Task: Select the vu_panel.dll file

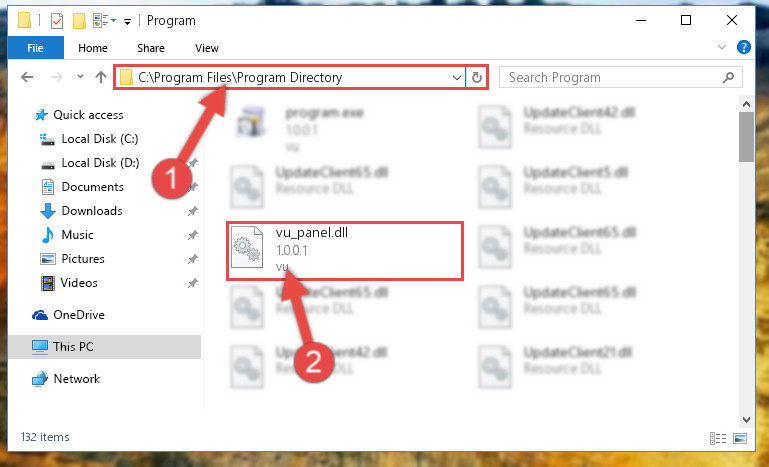Action: pyautogui.click(x=345, y=251)
